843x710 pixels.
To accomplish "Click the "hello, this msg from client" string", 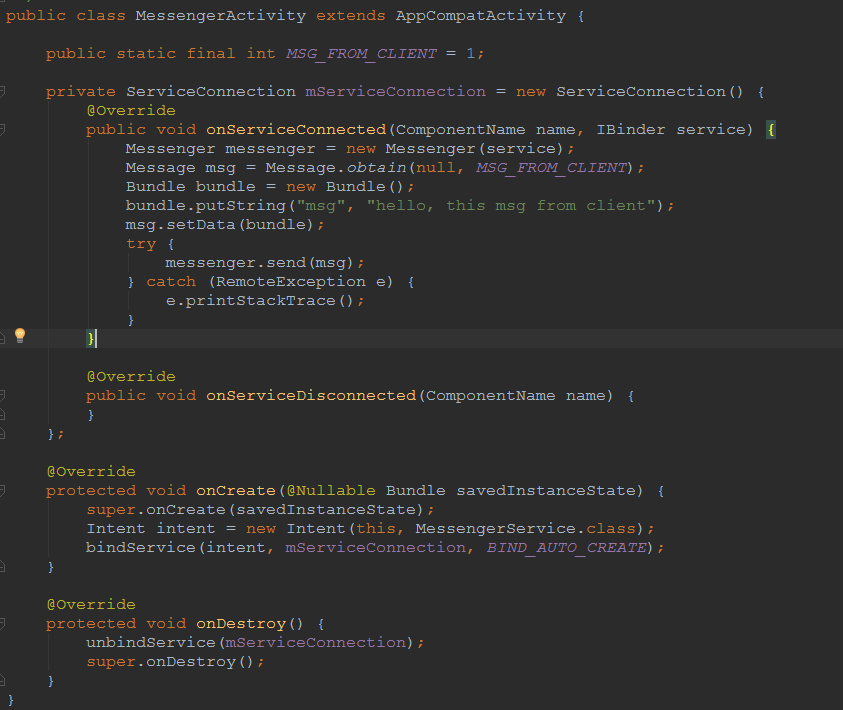I will tap(511, 206).
